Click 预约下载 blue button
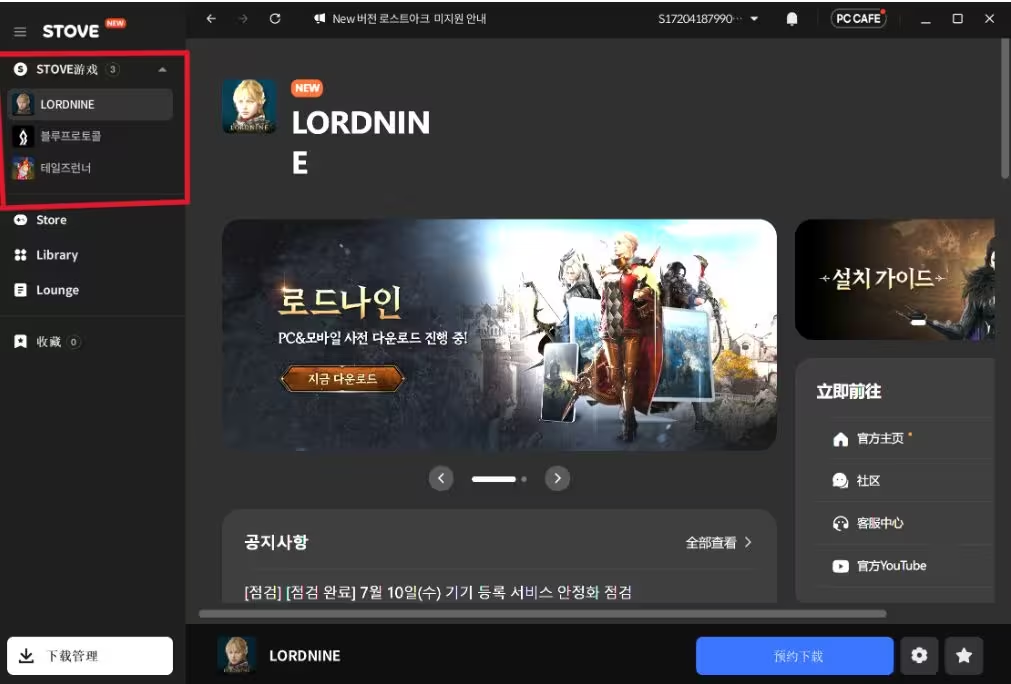This screenshot has width=1011, height=684. [x=794, y=656]
